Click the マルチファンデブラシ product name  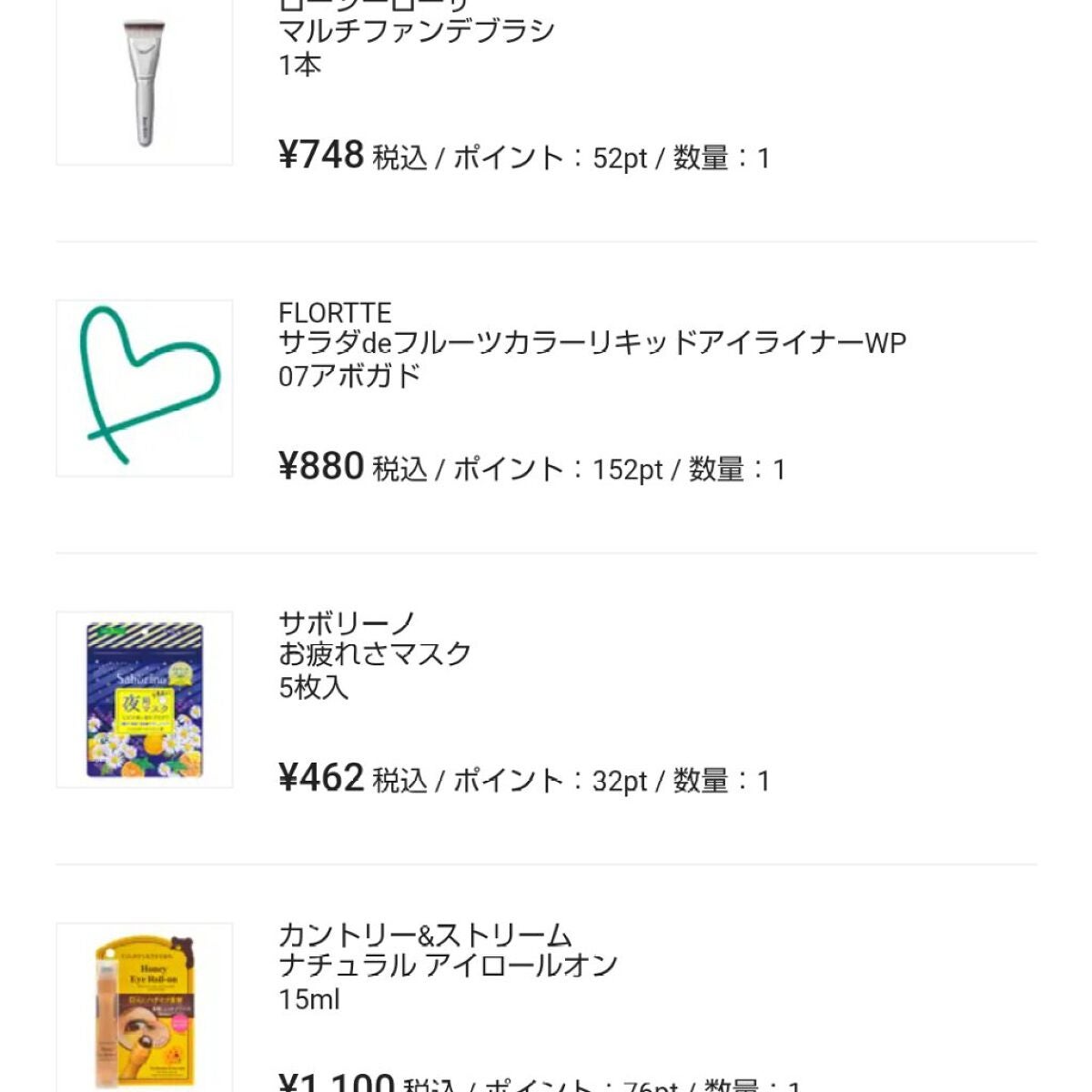pyautogui.click(x=416, y=32)
